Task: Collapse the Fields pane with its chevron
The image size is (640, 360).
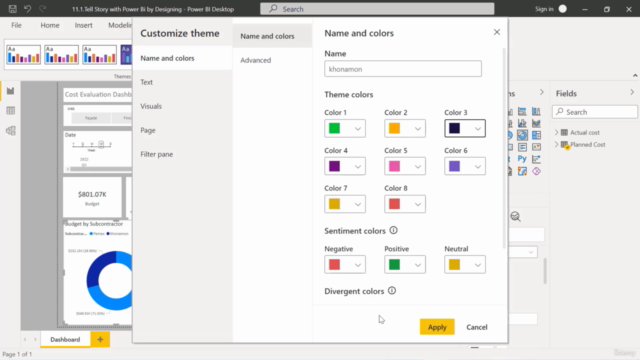Action: (632, 93)
